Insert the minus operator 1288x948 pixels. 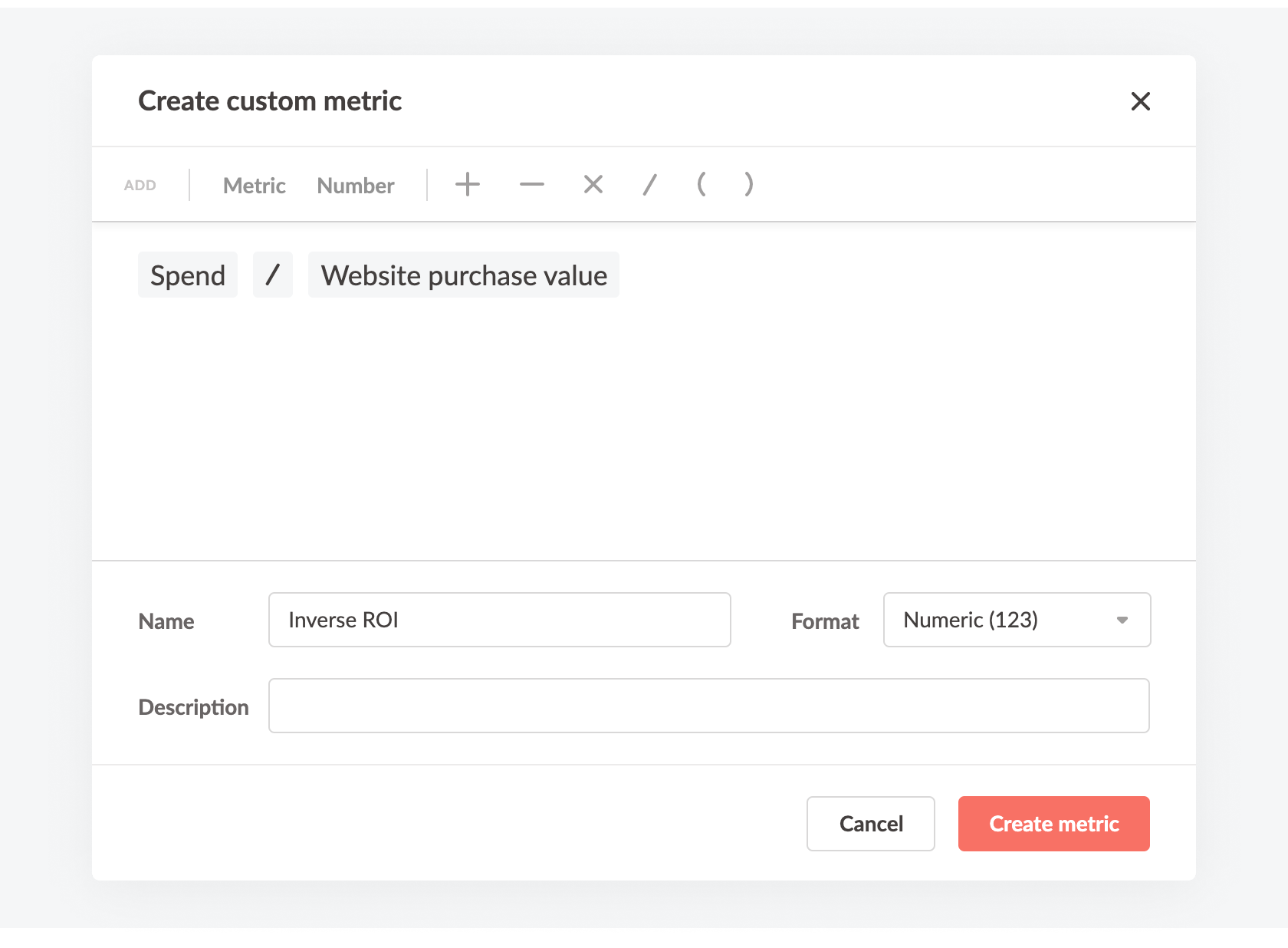pyautogui.click(x=532, y=185)
